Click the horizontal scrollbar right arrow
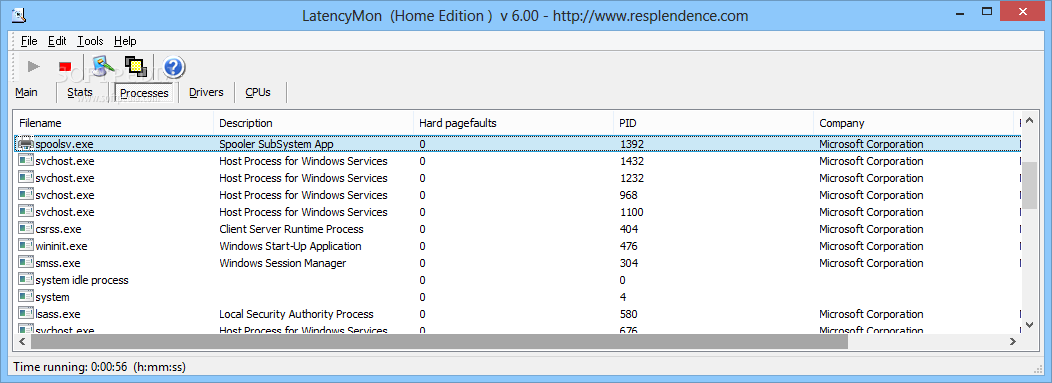This screenshot has height=383, width=1052. pos(1013,341)
